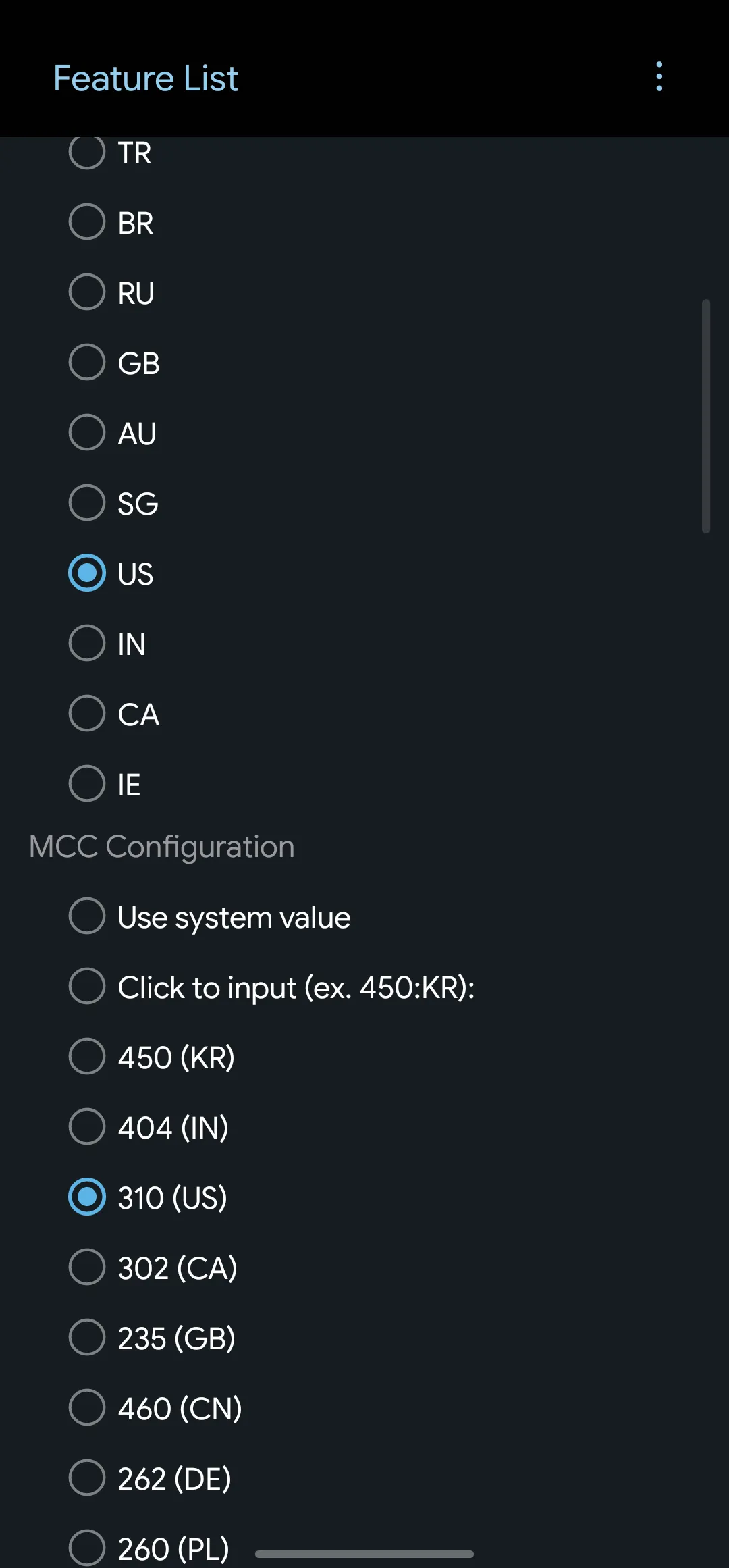
Task: Choose MCC 460 (CN)
Action: click(87, 1408)
